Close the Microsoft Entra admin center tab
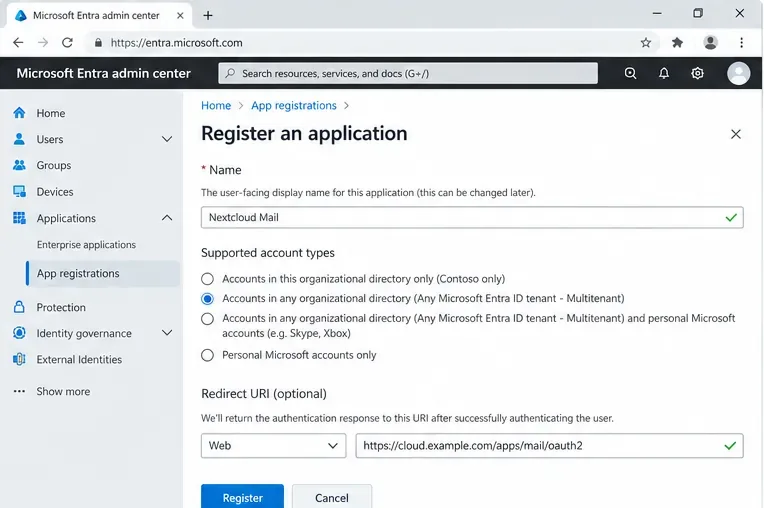The height and width of the screenshot is (508, 764). (x=180, y=16)
